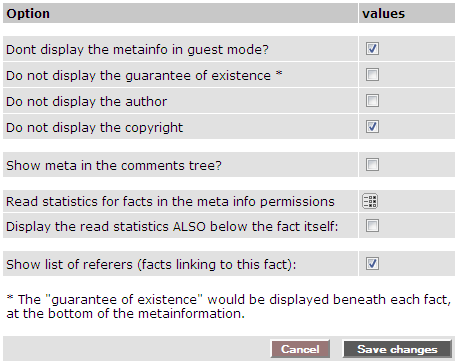Click the 'Do not display the guarantee of existence' label
459x364 pixels.
point(138,76)
